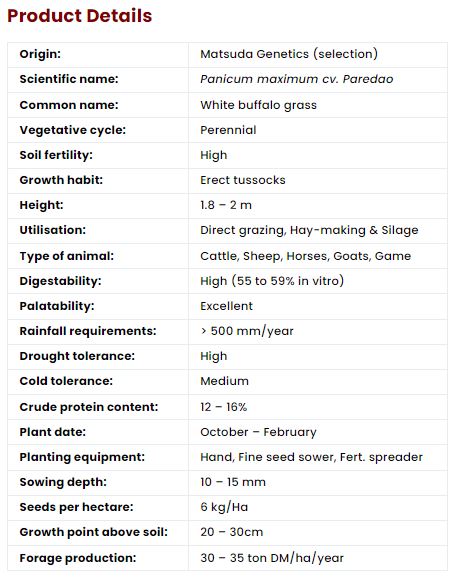Click Erect tussocks growth habit value
The height and width of the screenshot is (577, 455).
tap(243, 180)
